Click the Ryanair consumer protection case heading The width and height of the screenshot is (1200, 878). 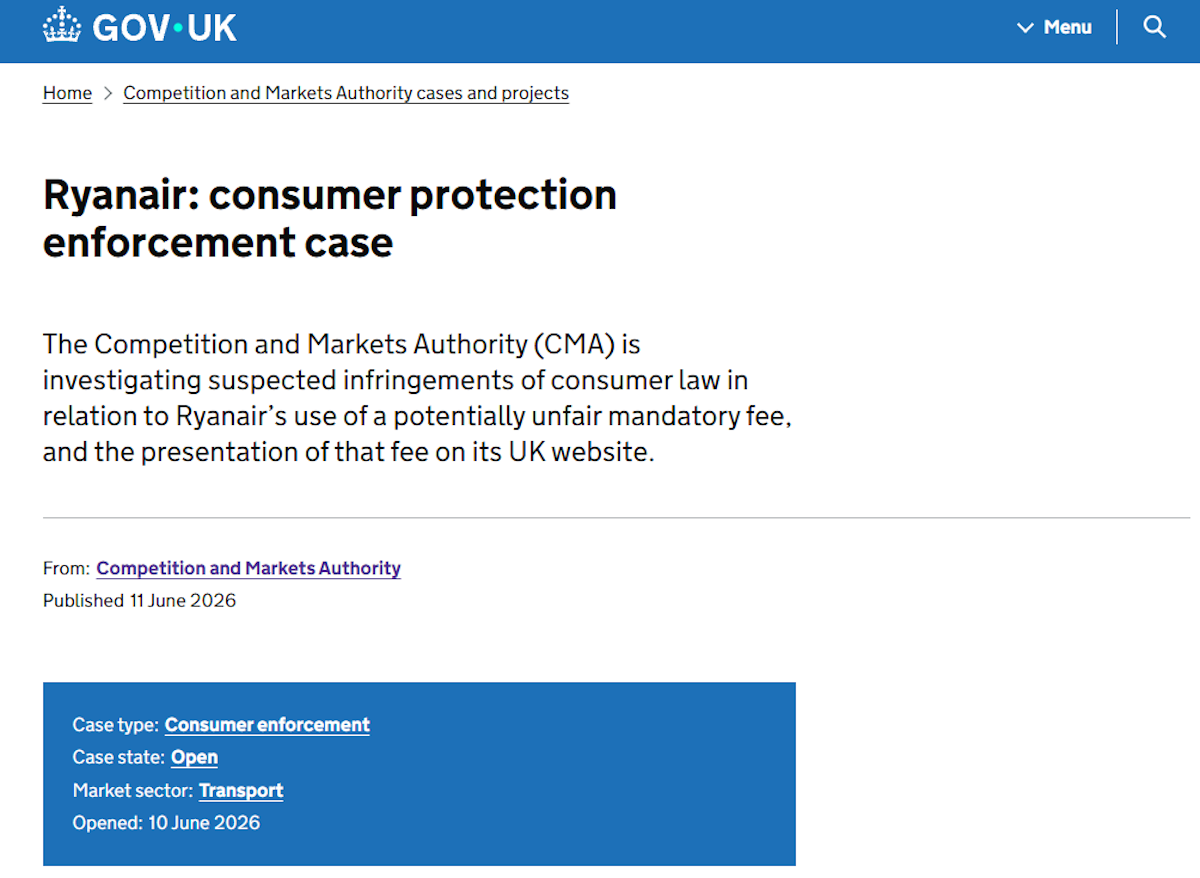click(330, 218)
